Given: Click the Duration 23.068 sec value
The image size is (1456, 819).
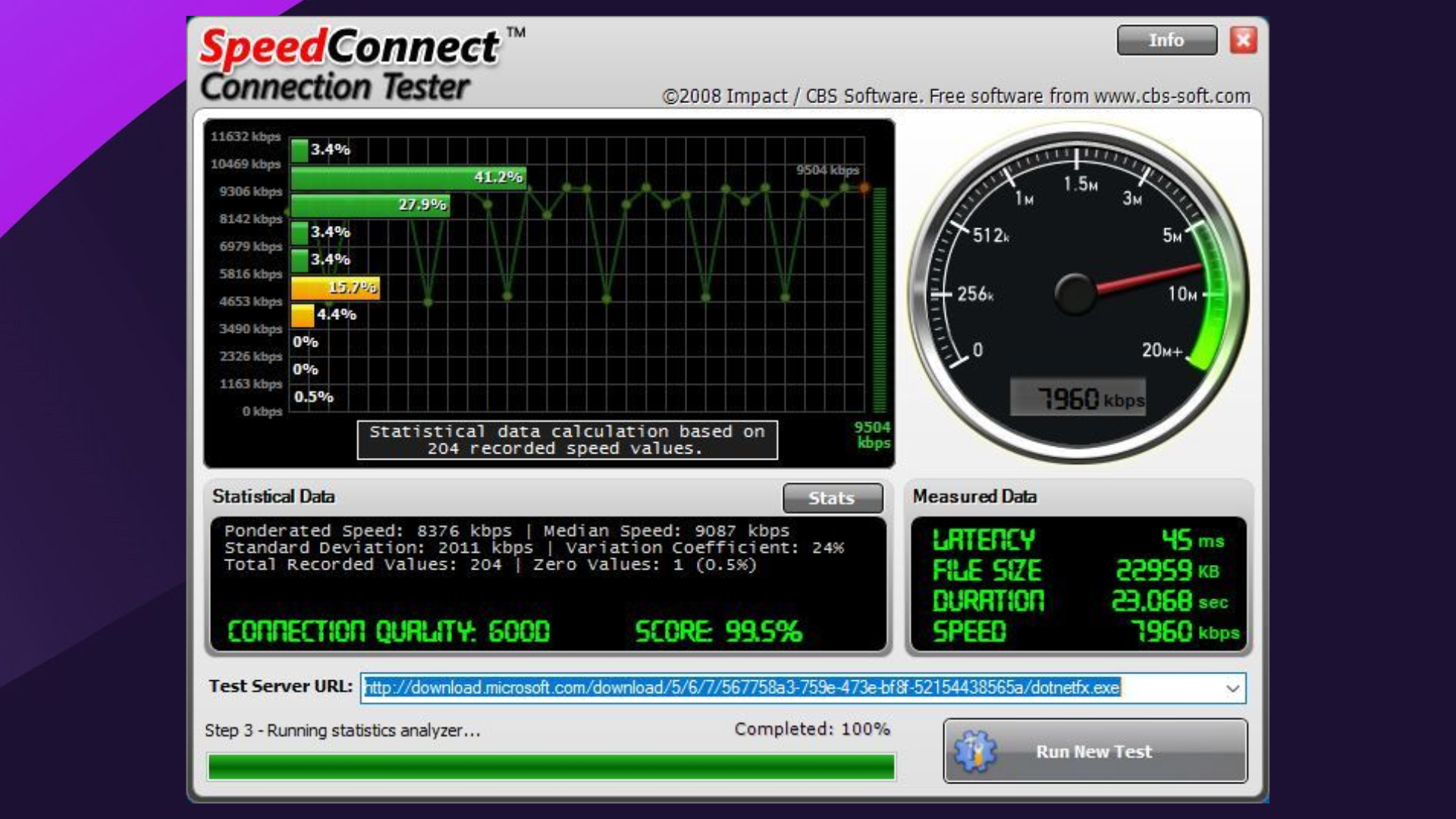Looking at the screenshot, I should point(1170,601).
